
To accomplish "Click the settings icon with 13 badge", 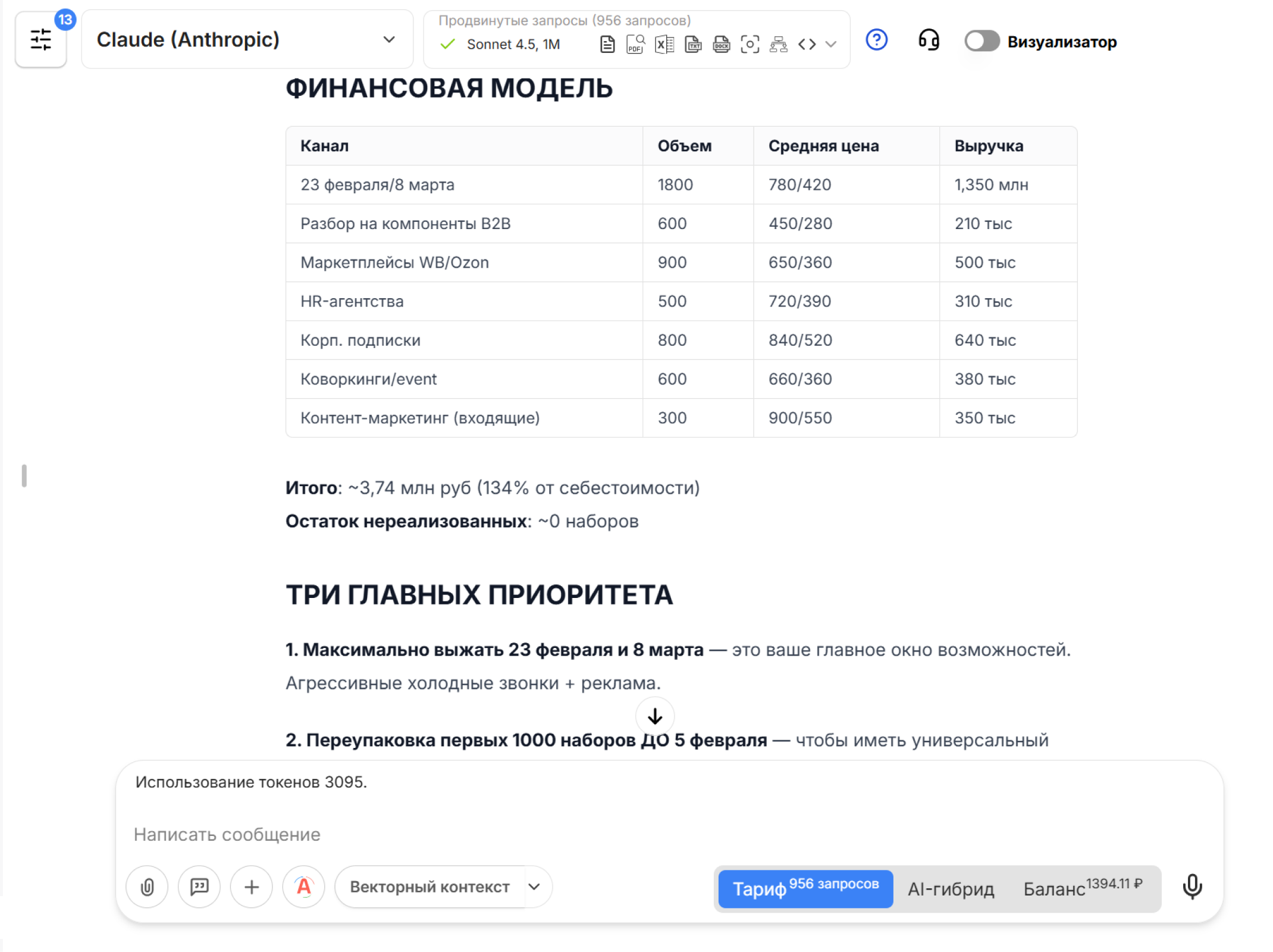I will pyautogui.click(x=41, y=39).
